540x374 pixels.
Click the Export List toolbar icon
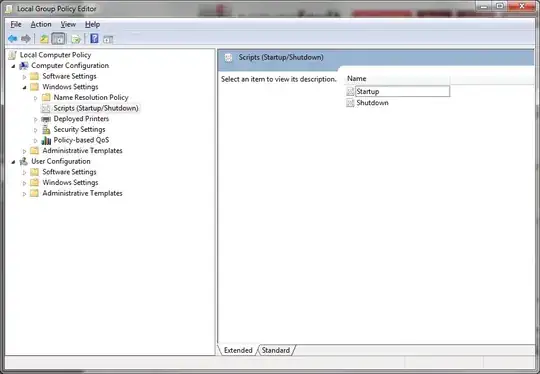pos(76,39)
